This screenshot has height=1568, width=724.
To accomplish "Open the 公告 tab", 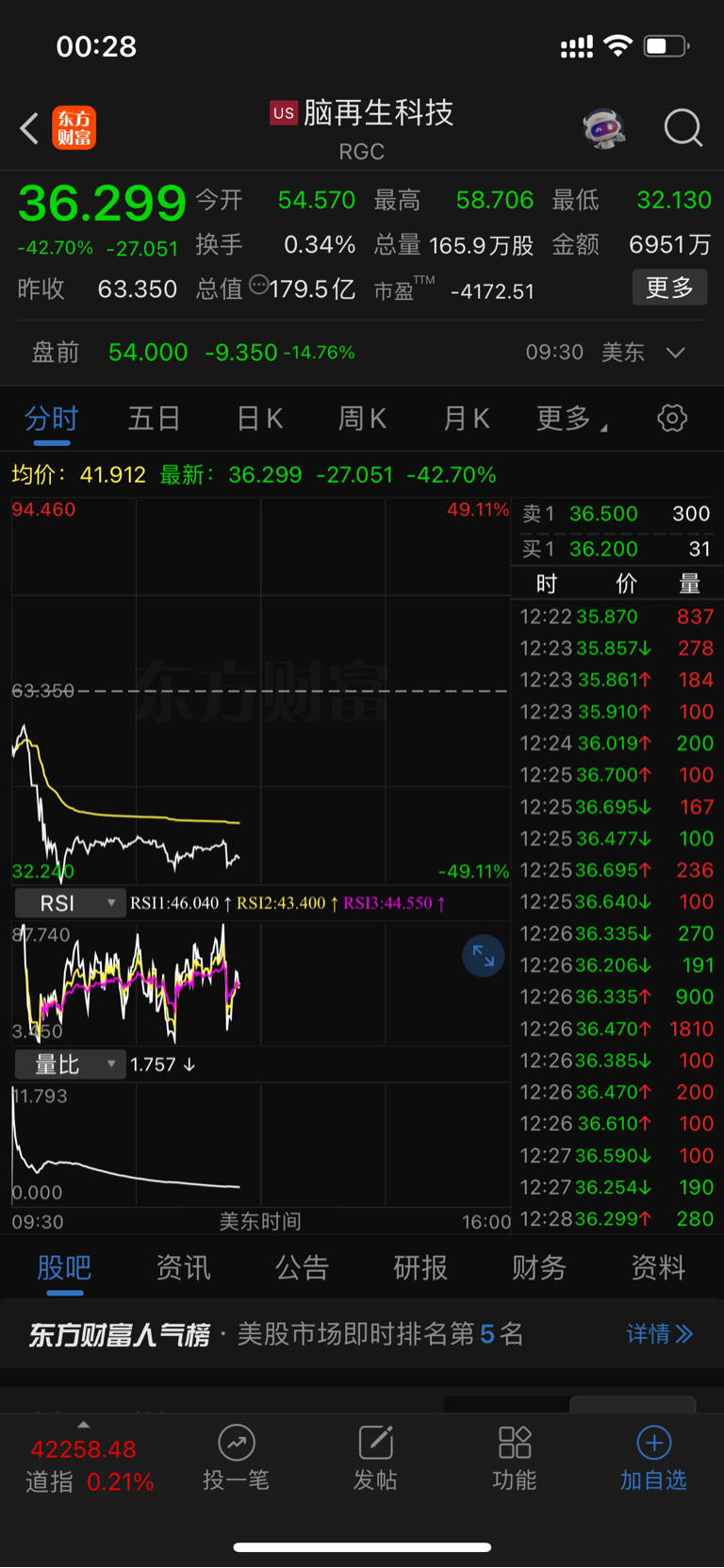I will pyautogui.click(x=302, y=1267).
